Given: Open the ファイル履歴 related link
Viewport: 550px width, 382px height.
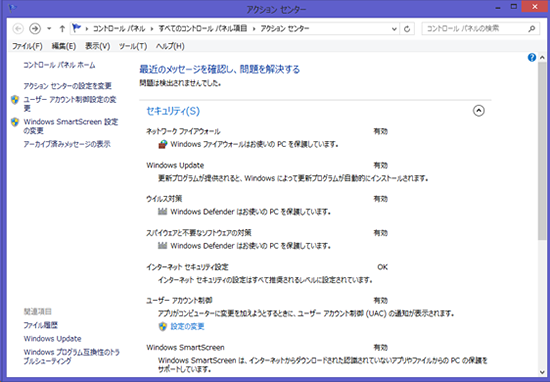Looking at the screenshot, I should tap(40, 325).
